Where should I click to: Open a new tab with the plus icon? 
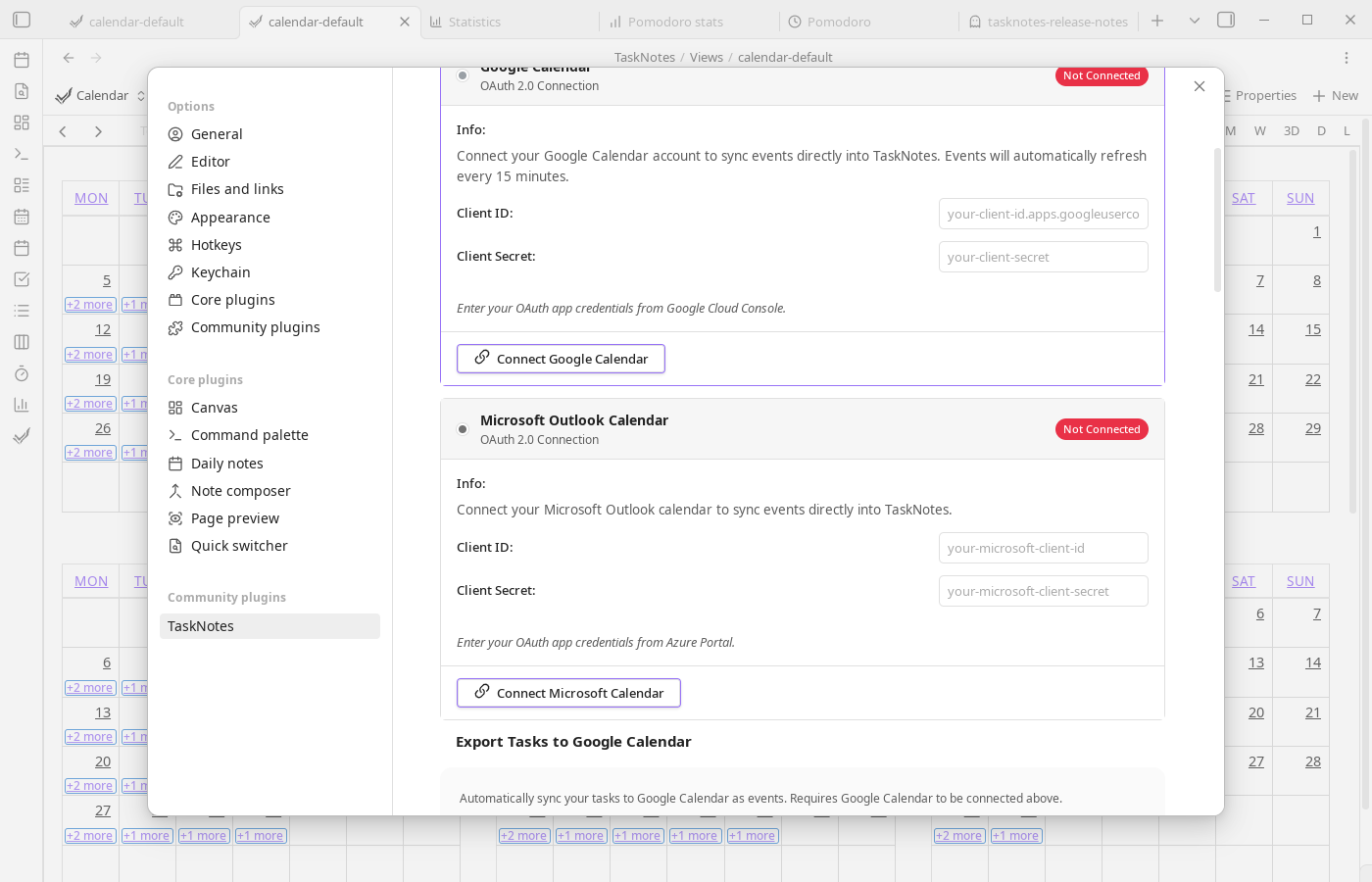tap(1157, 21)
